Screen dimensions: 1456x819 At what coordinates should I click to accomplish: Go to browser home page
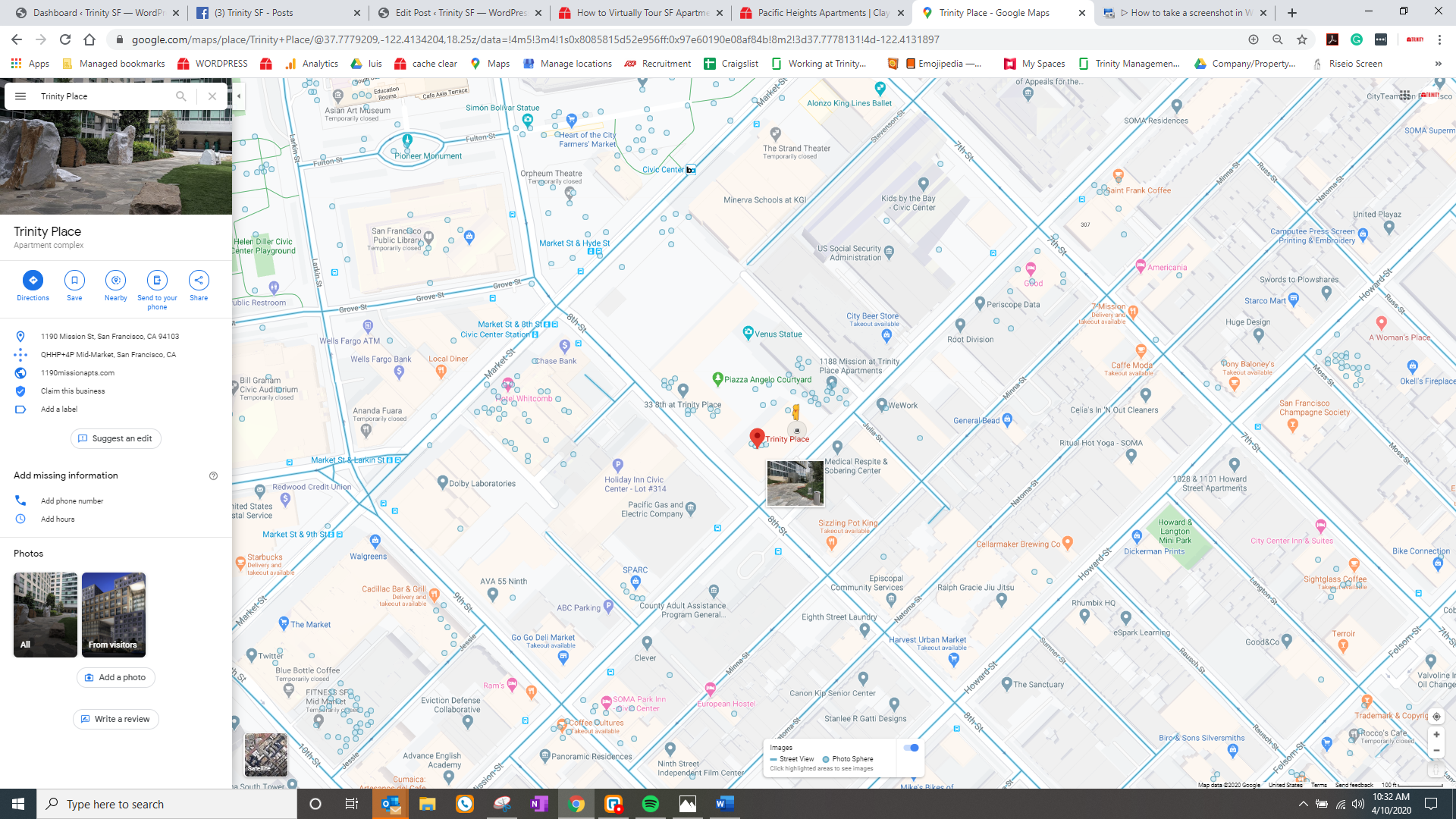tap(89, 39)
